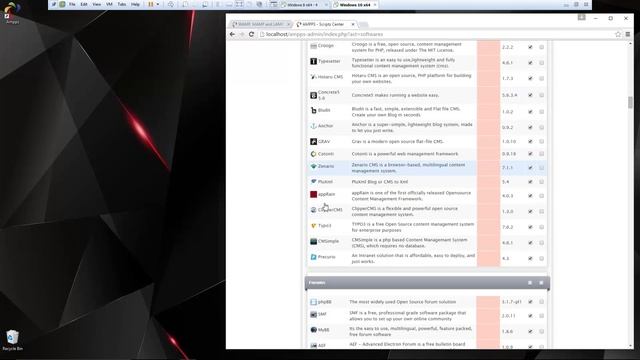The width and height of the screenshot is (640, 360).
Task: Click the browser vertical scrollbar thumb
Action: (x=630, y=102)
